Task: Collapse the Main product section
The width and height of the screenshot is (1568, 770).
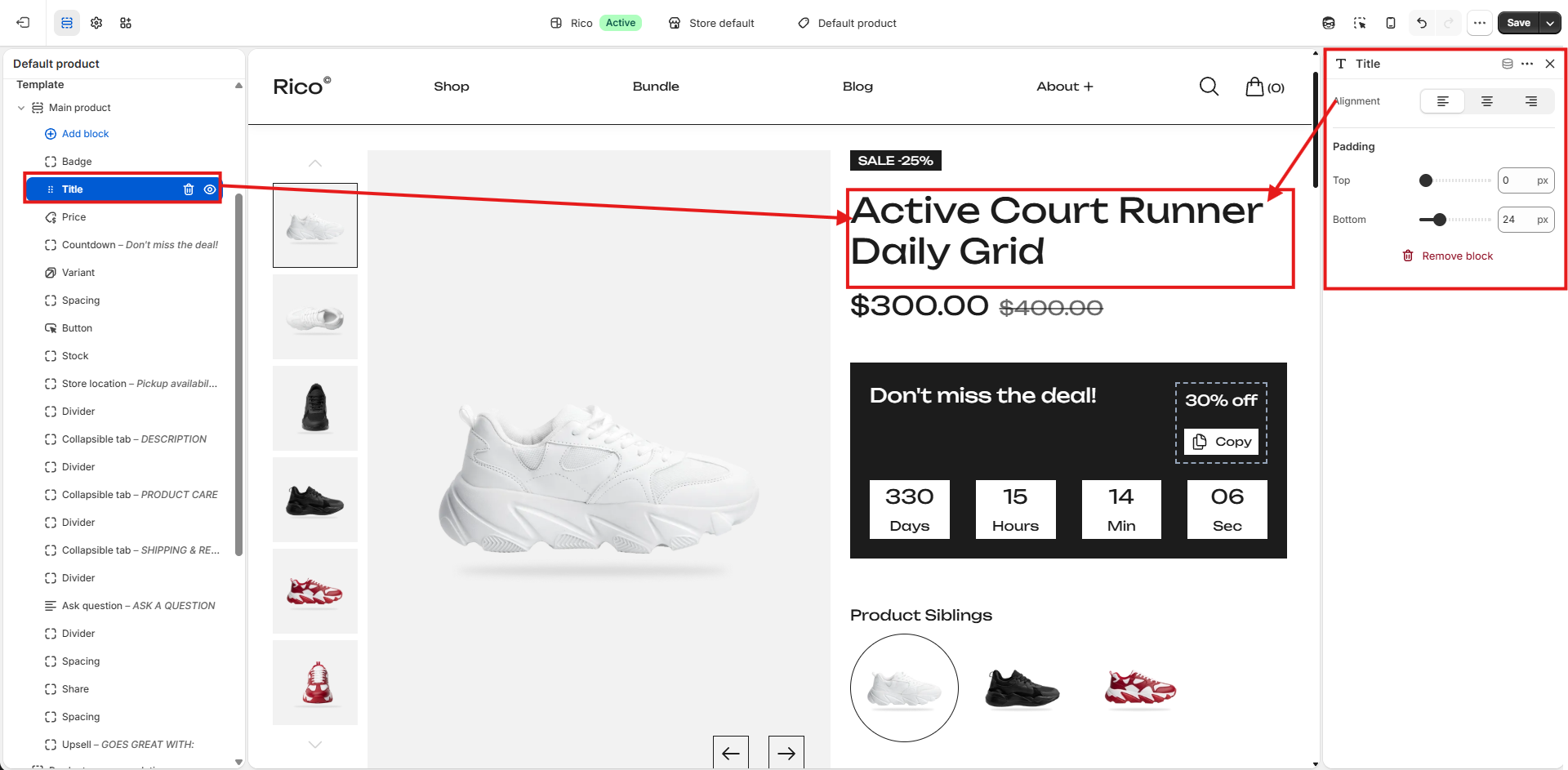Action: [21, 108]
